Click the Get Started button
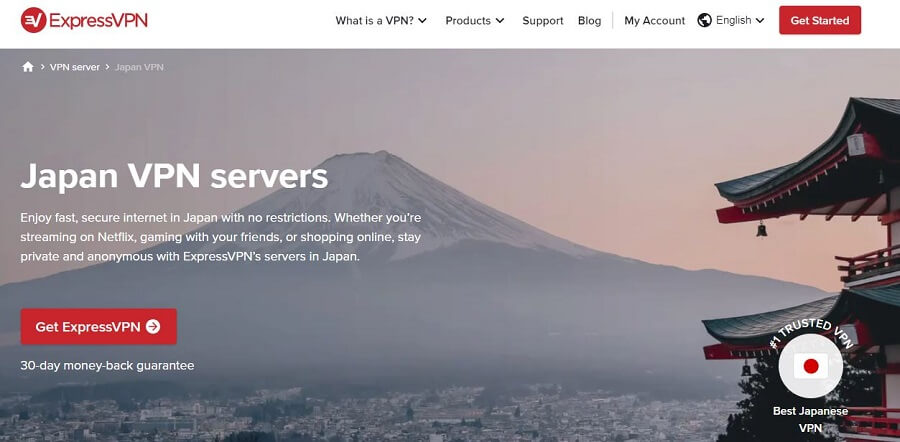900x442 pixels. coord(820,21)
